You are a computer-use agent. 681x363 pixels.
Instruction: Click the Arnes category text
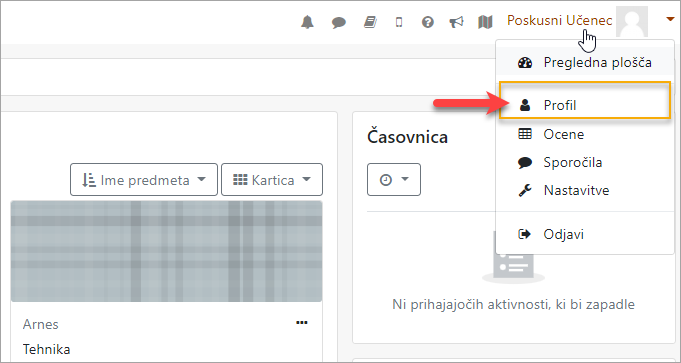coord(40,324)
